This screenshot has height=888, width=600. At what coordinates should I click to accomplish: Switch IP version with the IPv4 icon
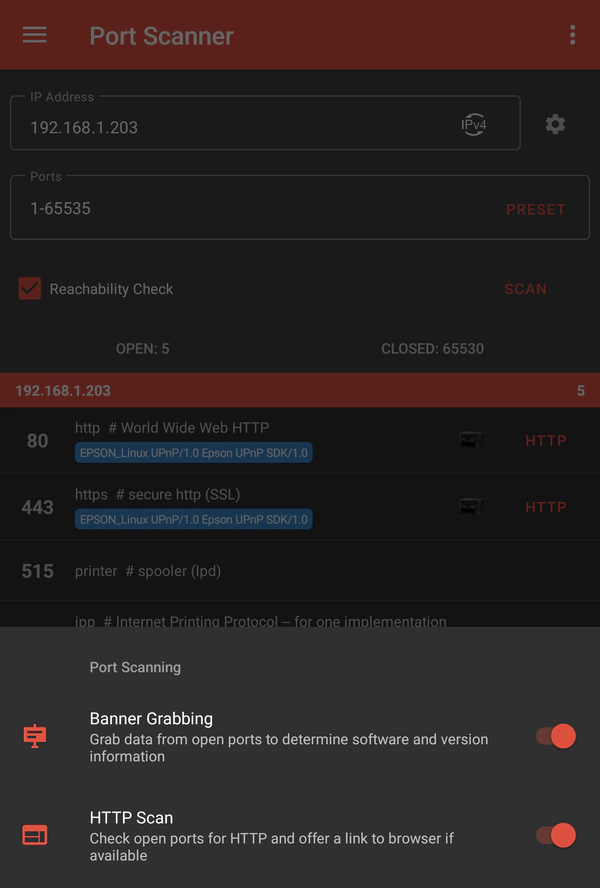click(474, 124)
